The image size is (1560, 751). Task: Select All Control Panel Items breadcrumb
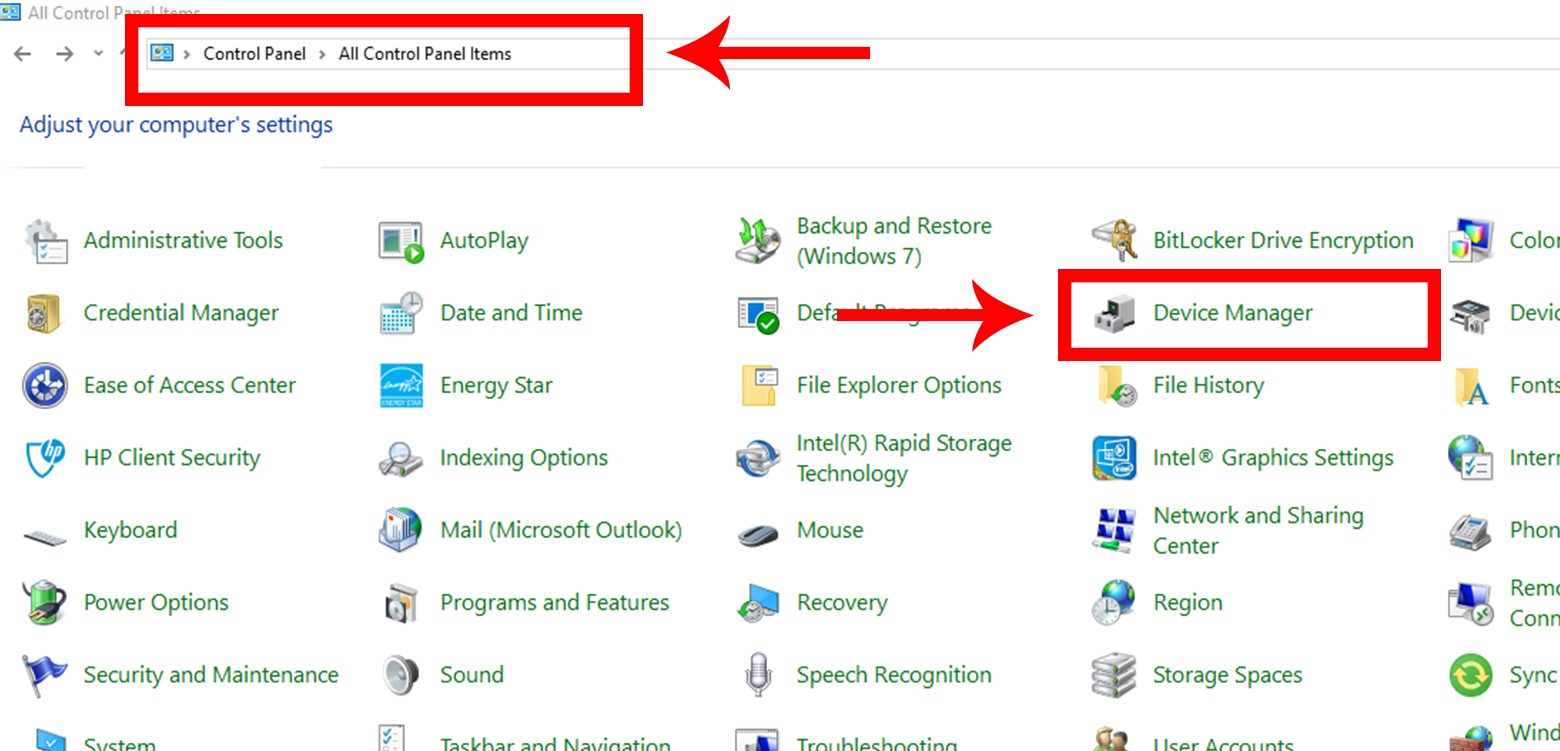[424, 54]
